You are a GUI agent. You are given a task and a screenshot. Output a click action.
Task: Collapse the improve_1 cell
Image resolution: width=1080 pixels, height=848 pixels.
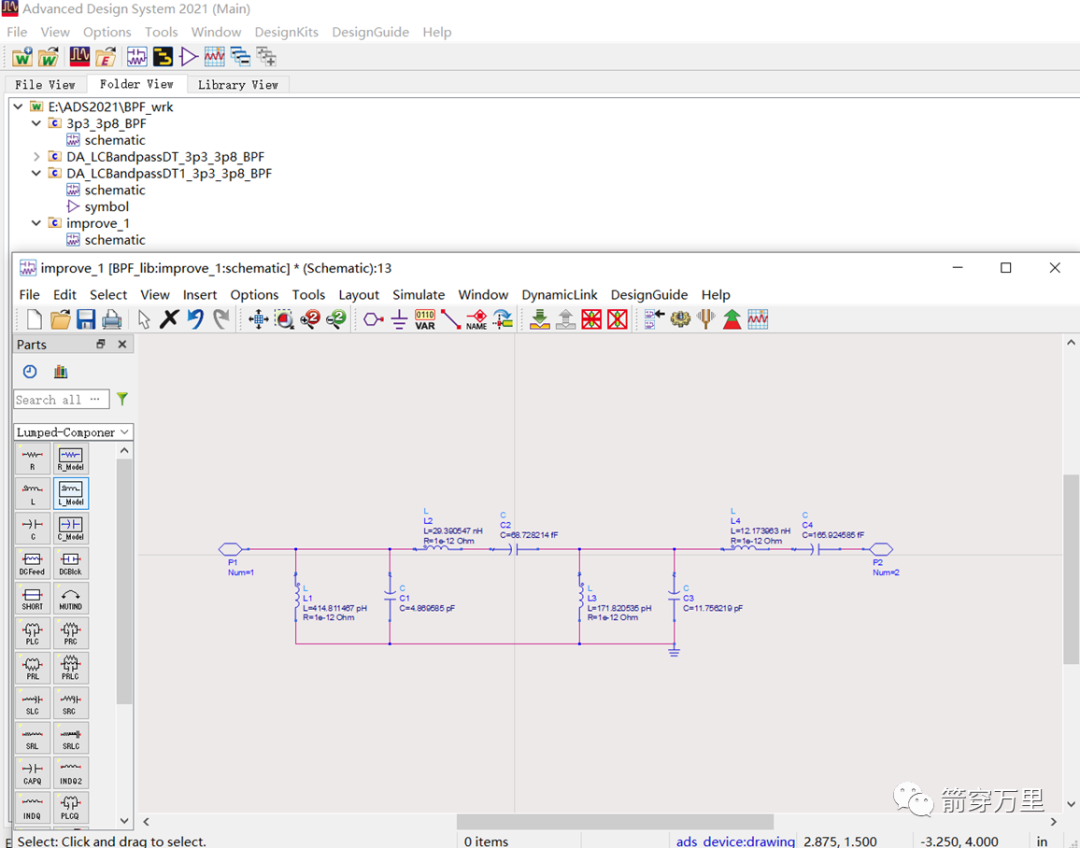coord(37,223)
